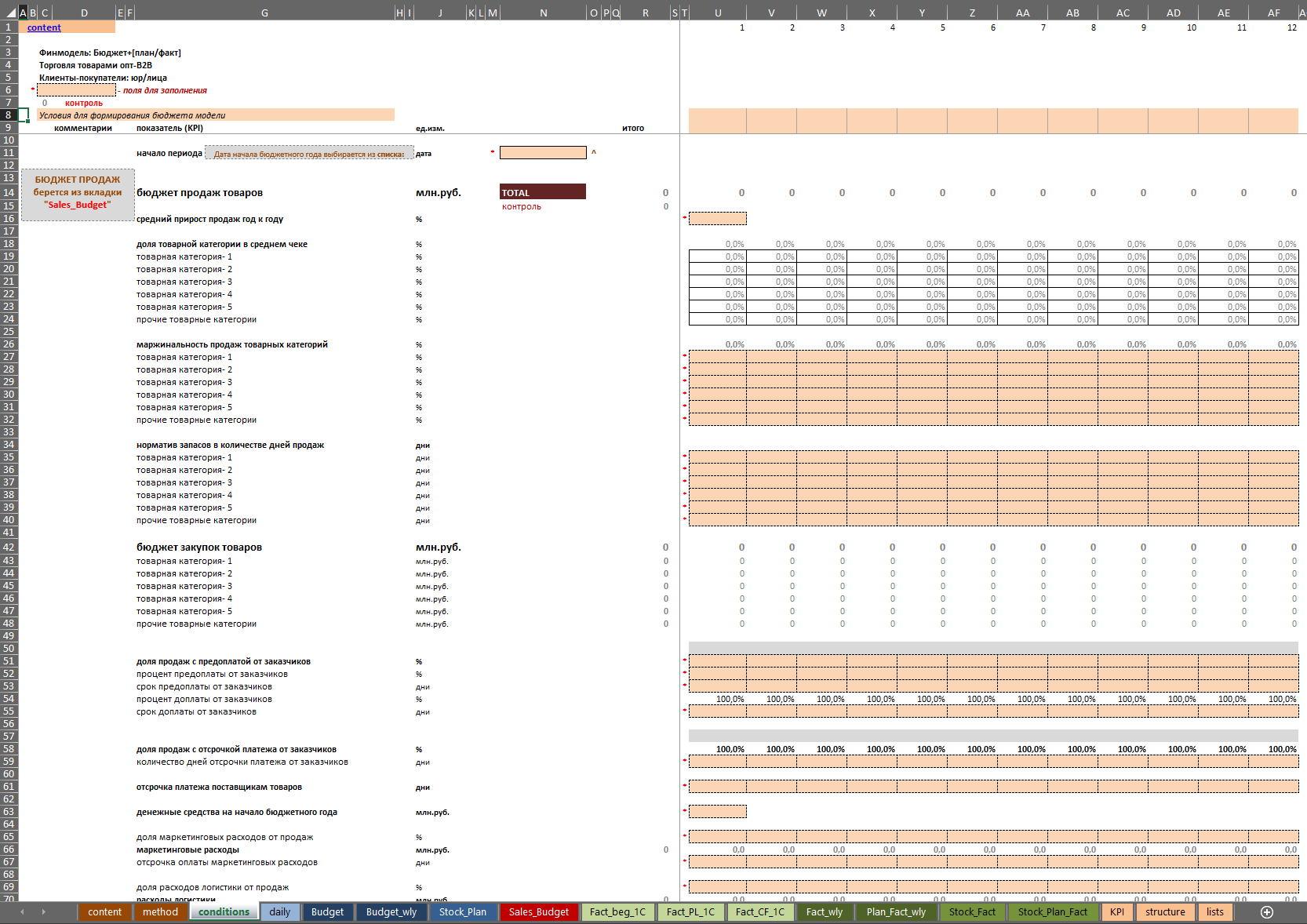Open the KPI sheet tab
Screen dimensions: 1307x924
(x=1116, y=911)
